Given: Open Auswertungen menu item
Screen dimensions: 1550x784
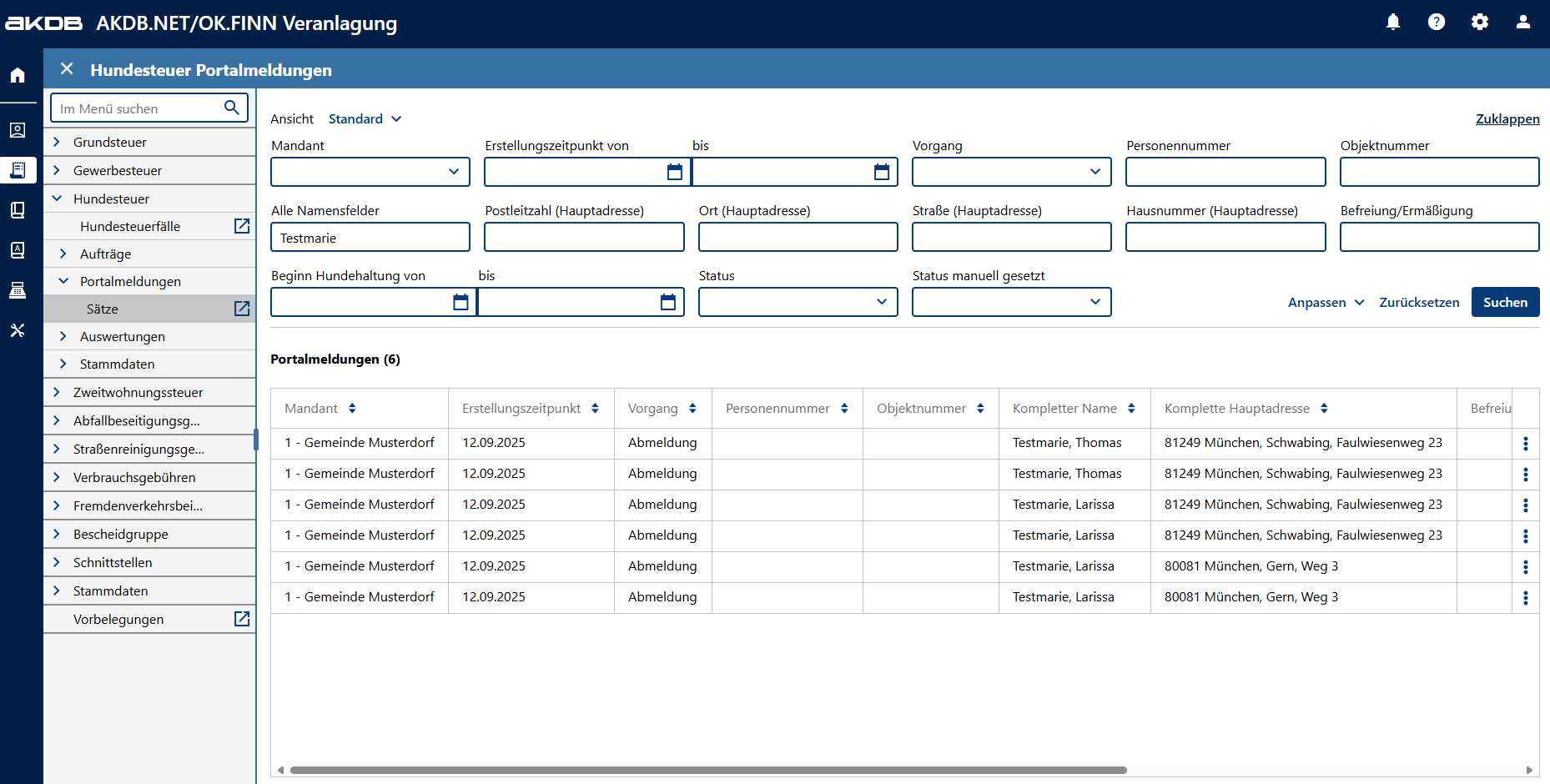Looking at the screenshot, I should 123,336.
